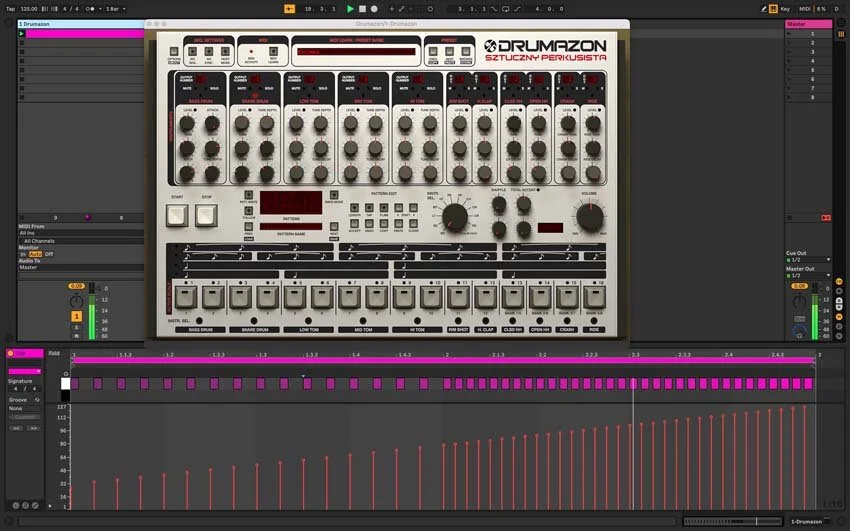Open the Groove None dropdown
This screenshot has width=850, height=531.
24,408
